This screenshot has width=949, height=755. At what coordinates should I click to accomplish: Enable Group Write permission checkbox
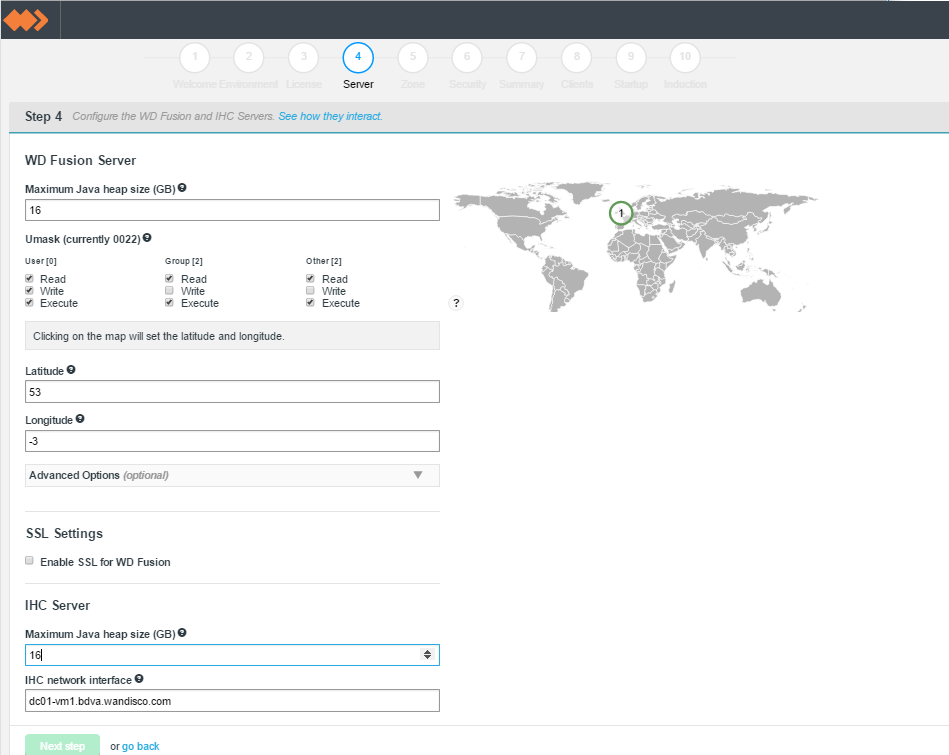point(169,291)
